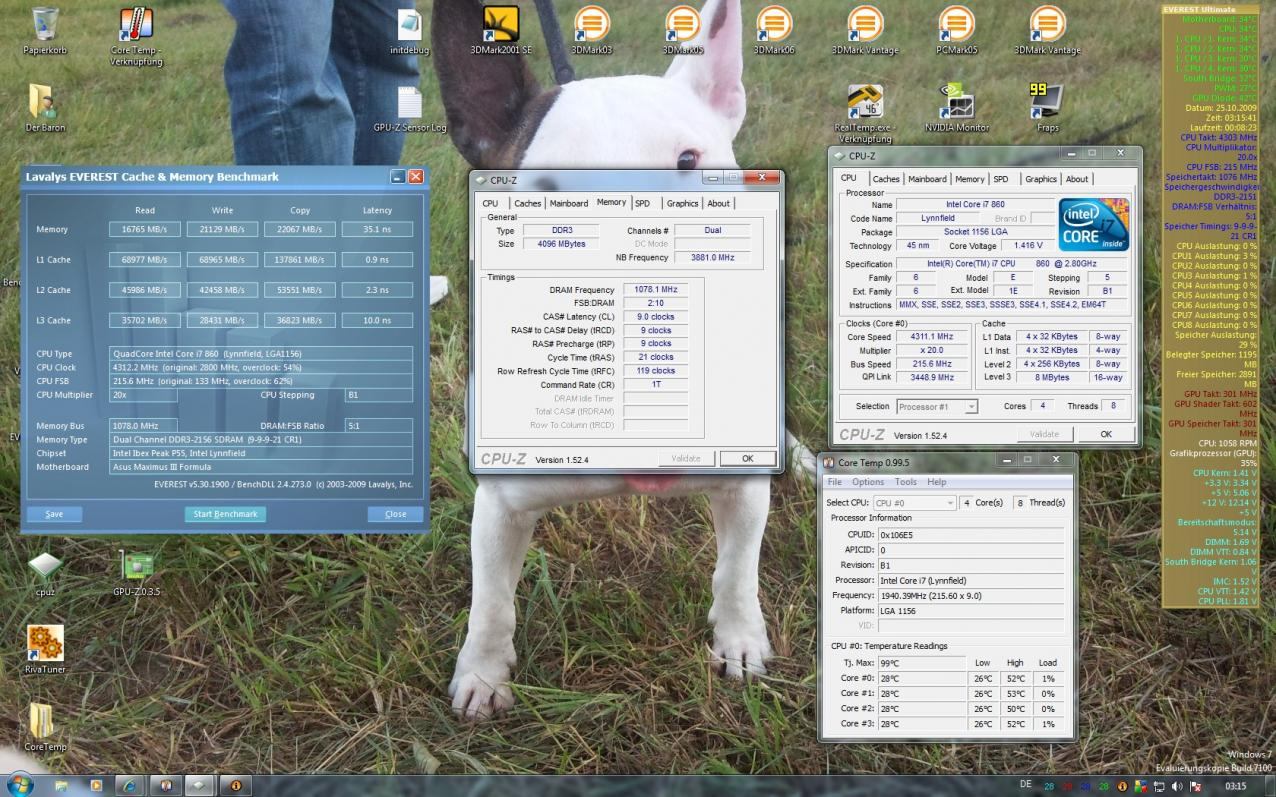Launch the Fraps desktop shortcut

click(1047, 108)
